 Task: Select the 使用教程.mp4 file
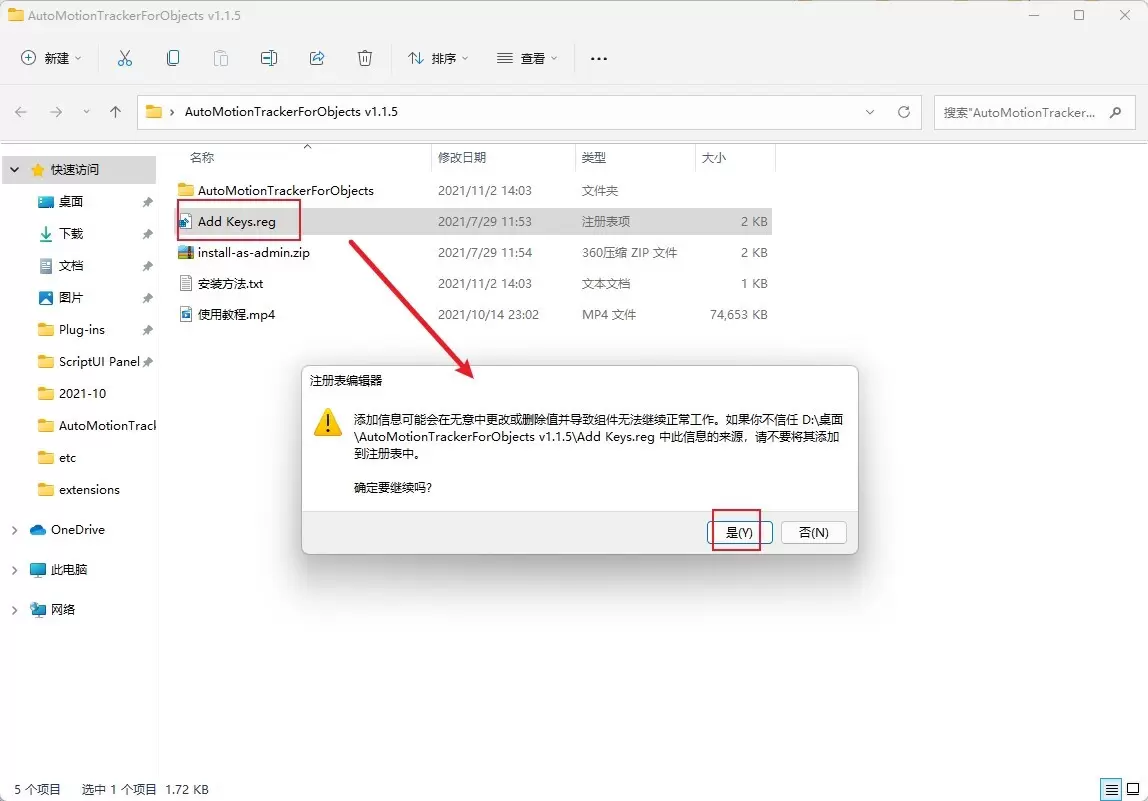point(236,315)
